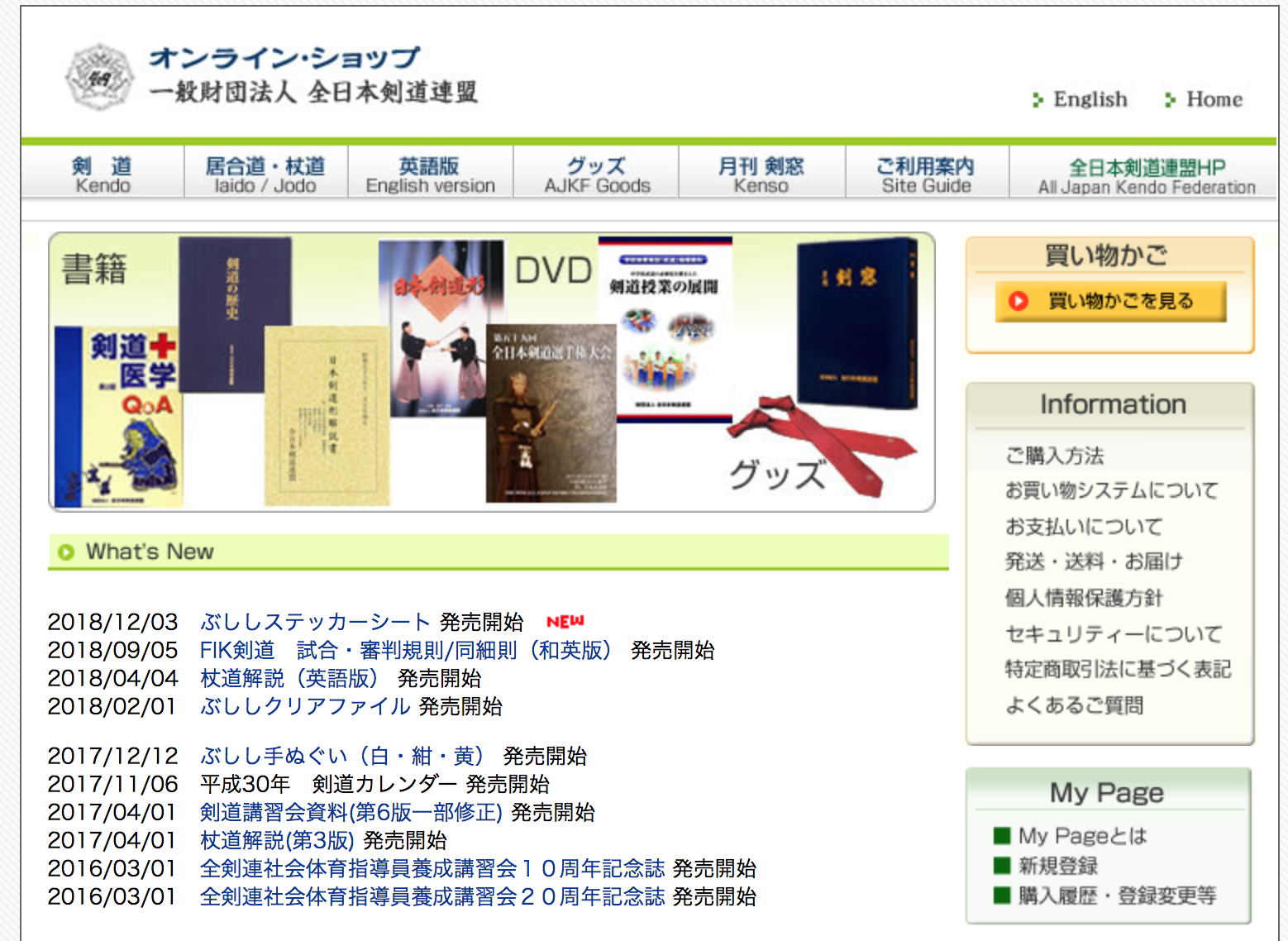1288x941 pixels.
Task: Open the グッズ AJKF Goods tab
Action: point(597,173)
